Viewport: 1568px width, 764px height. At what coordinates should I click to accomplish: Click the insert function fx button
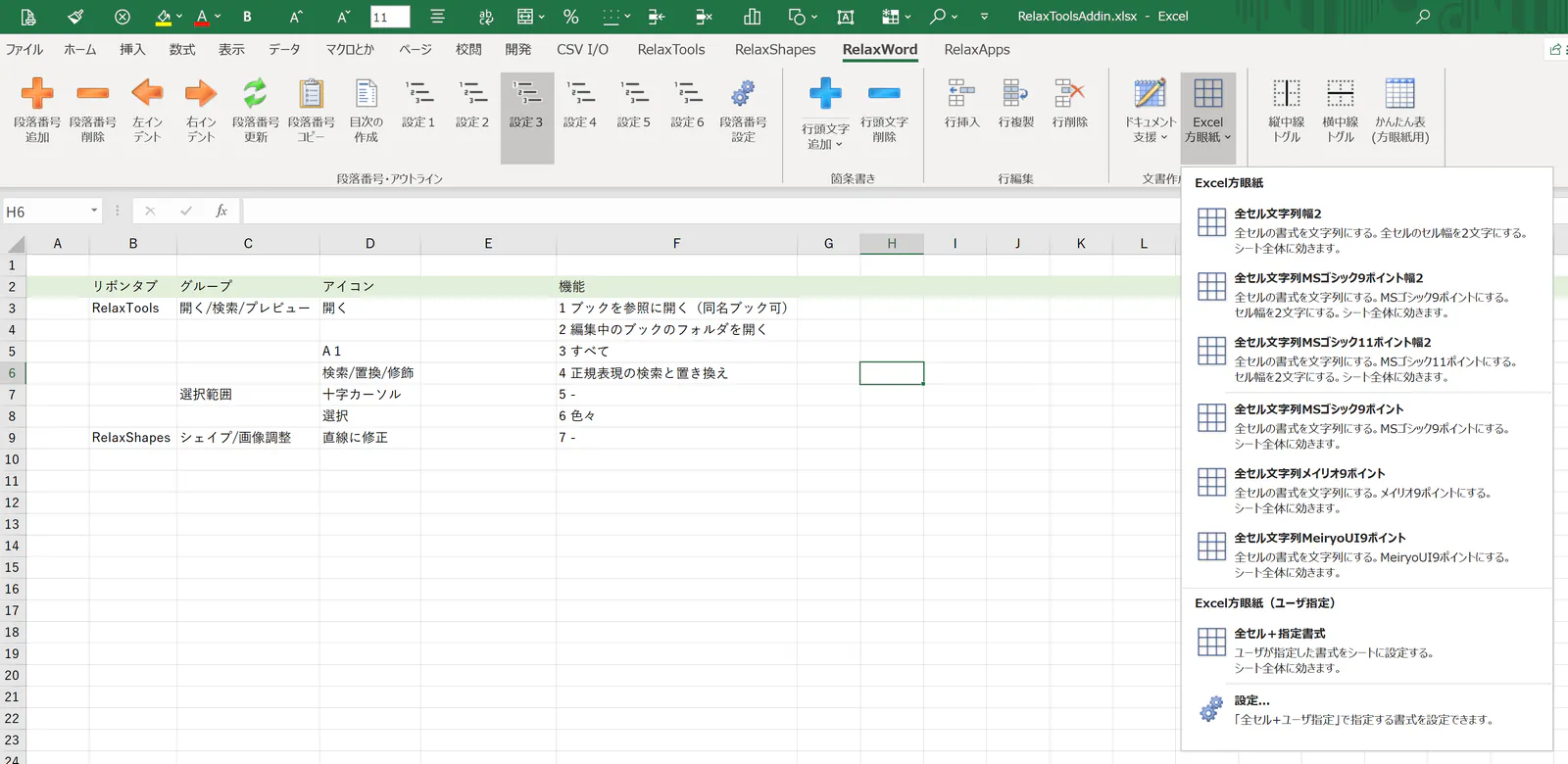click(221, 211)
